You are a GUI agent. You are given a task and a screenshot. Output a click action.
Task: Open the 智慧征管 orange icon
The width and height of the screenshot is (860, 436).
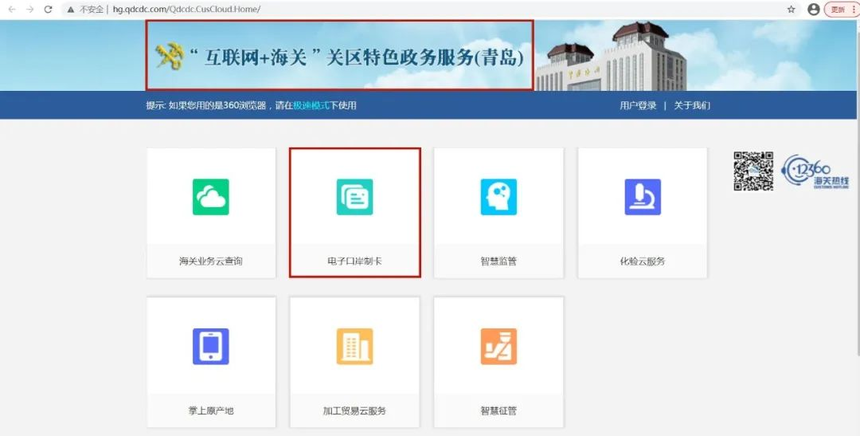[x=498, y=346]
